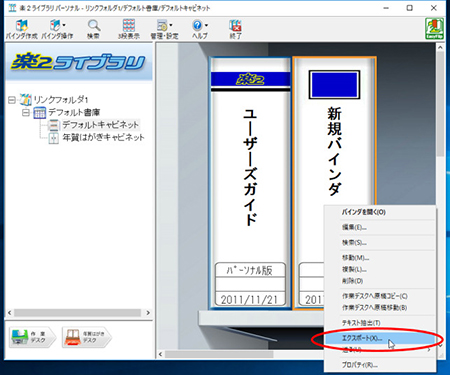Click the 年賀はがきキャビネット cabinet icon
This screenshot has width=450, height=375.
click(x=54, y=138)
